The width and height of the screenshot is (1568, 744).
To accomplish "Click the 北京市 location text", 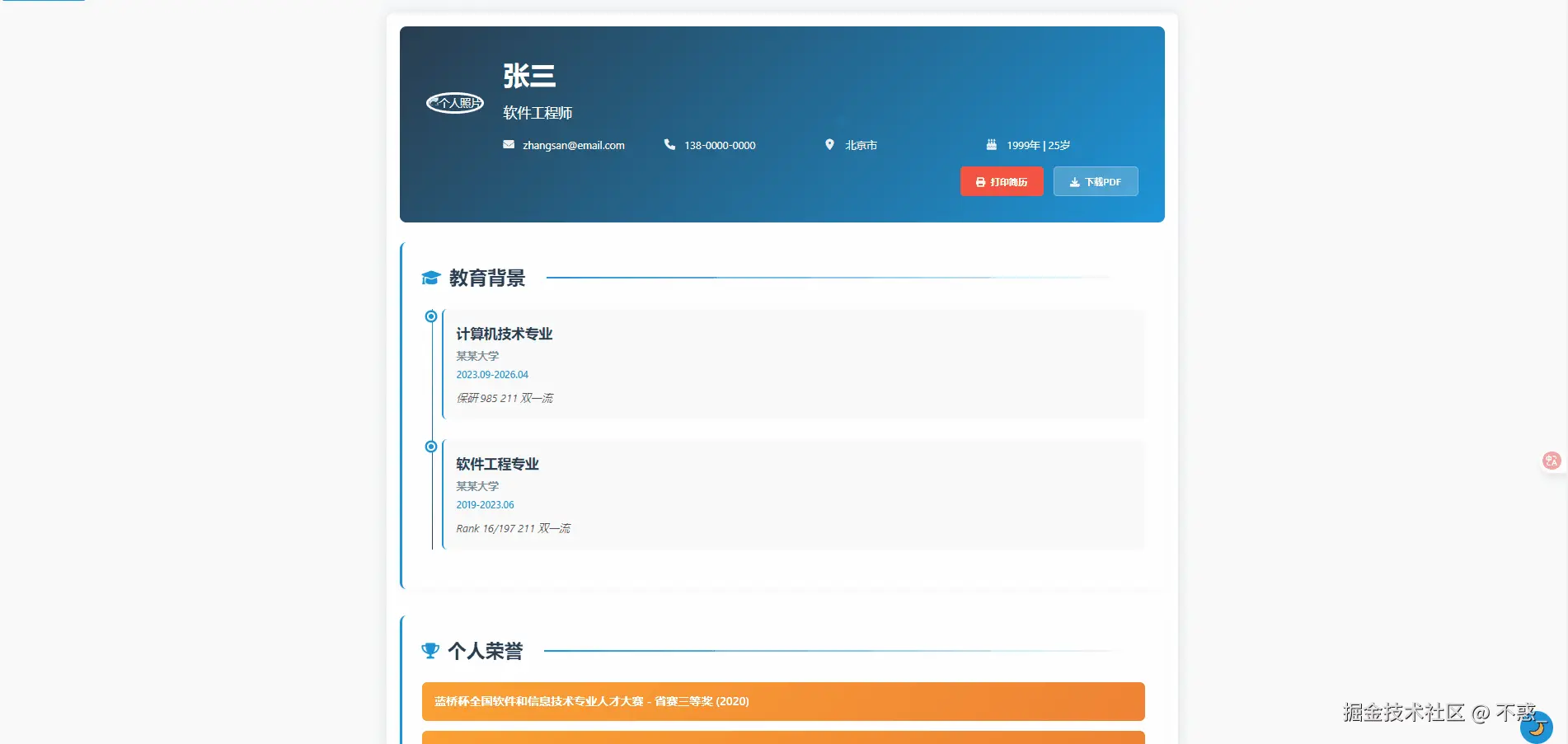I will [x=861, y=145].
